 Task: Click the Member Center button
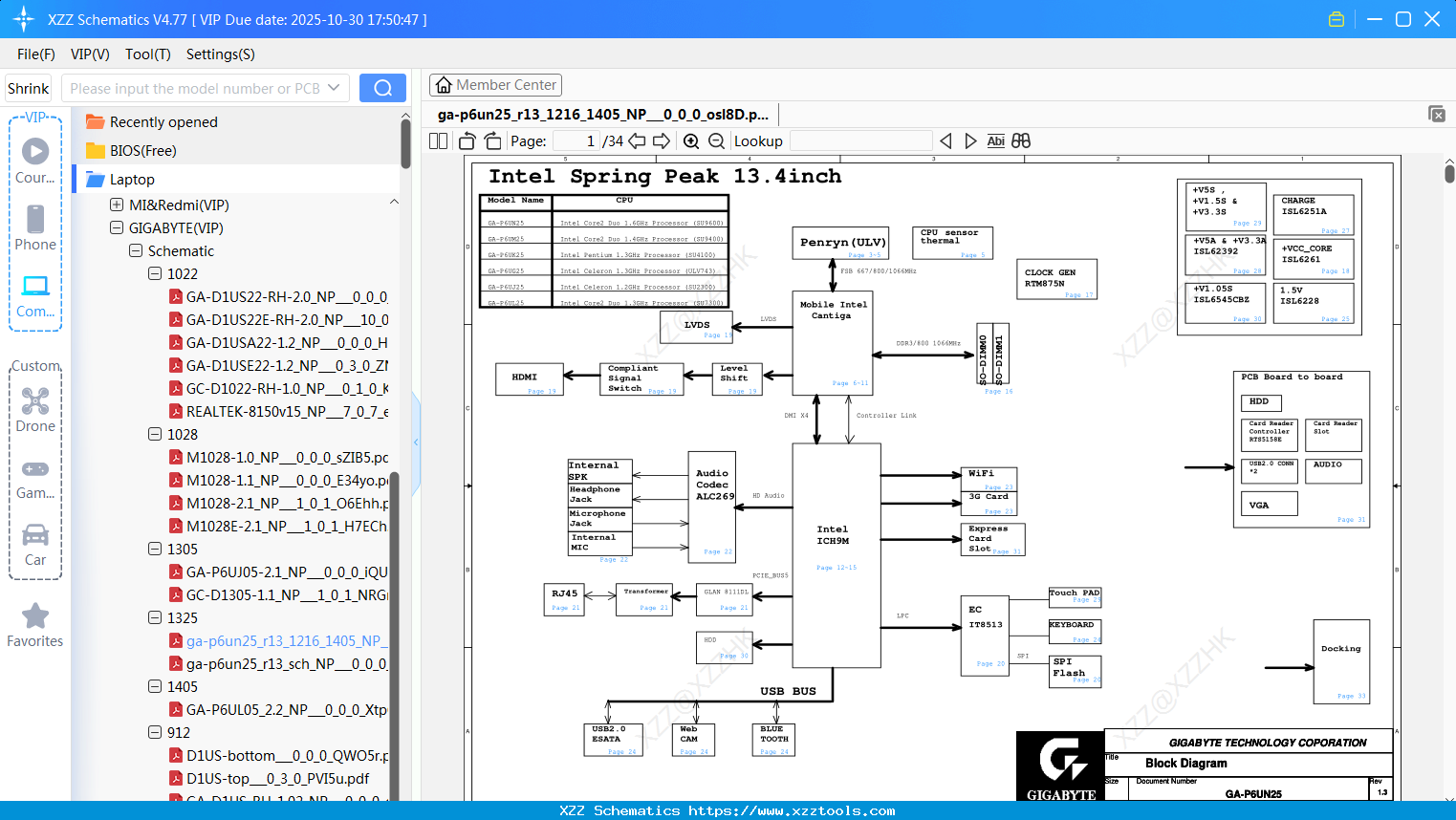click(495, 85)
